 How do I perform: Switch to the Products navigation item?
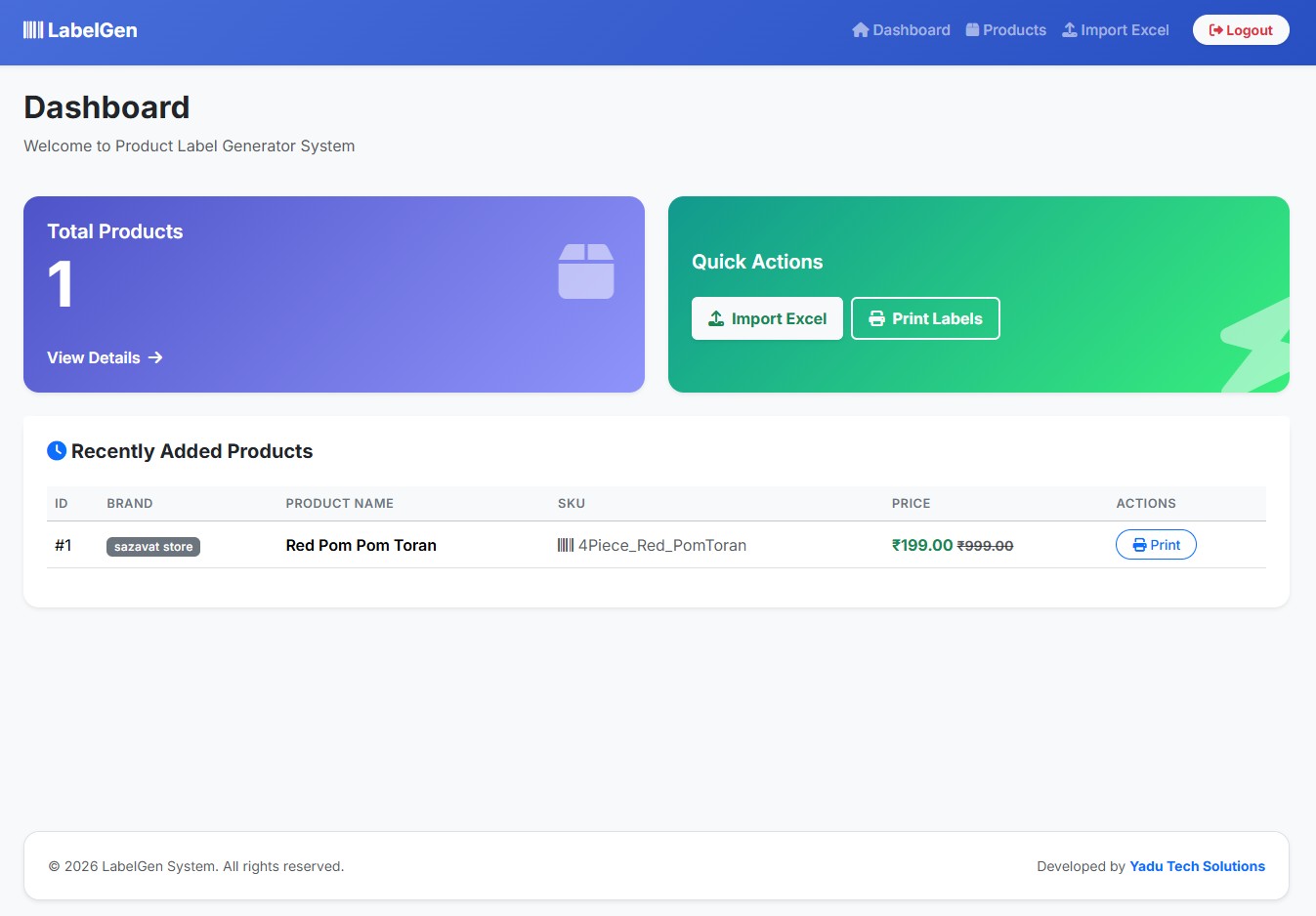coord(1006,29)
